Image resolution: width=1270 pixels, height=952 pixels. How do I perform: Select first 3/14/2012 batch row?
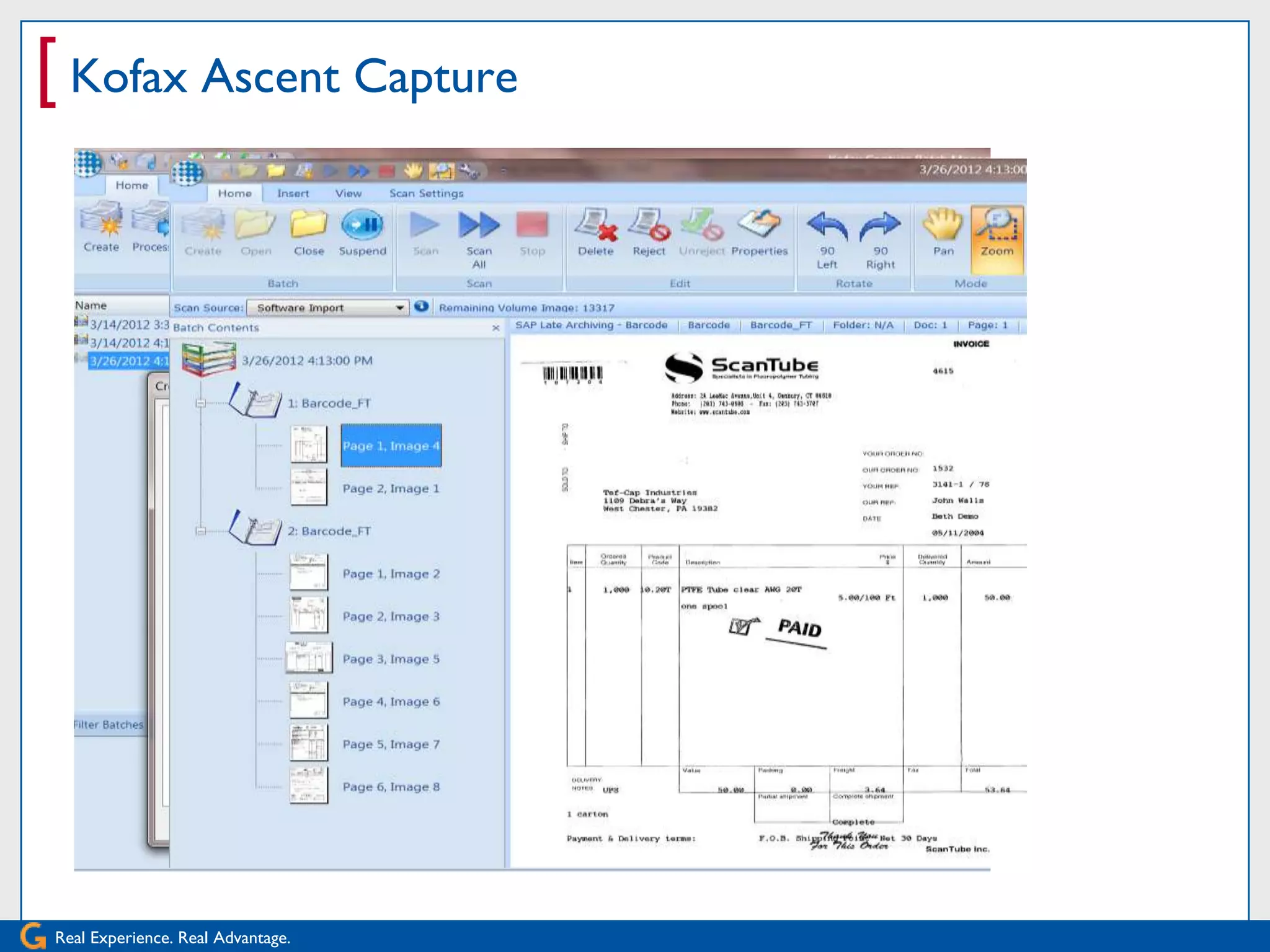pyautogui.click(x=128, y=324)
